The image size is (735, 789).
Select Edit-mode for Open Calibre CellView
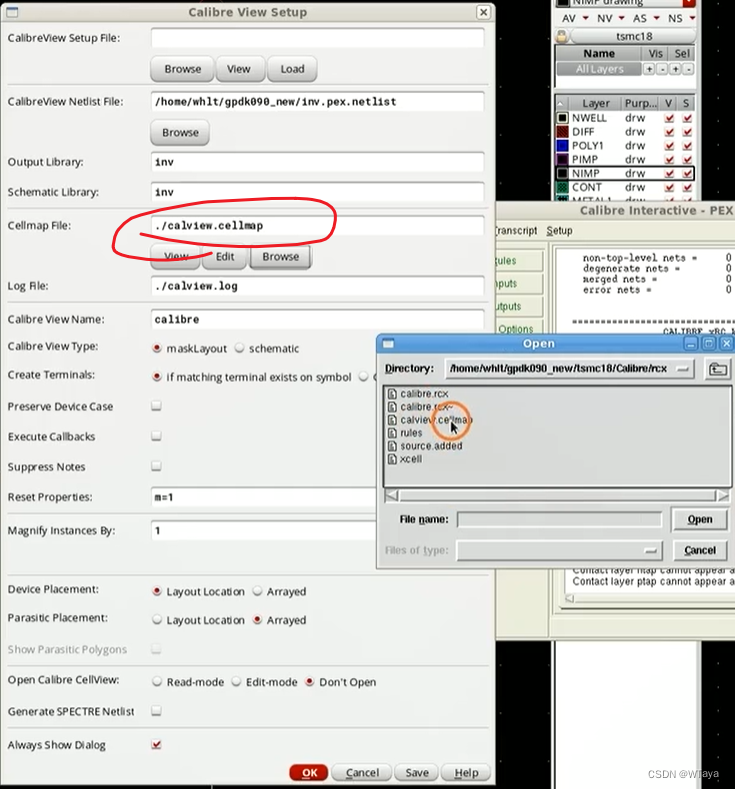[x=236, y=681]
